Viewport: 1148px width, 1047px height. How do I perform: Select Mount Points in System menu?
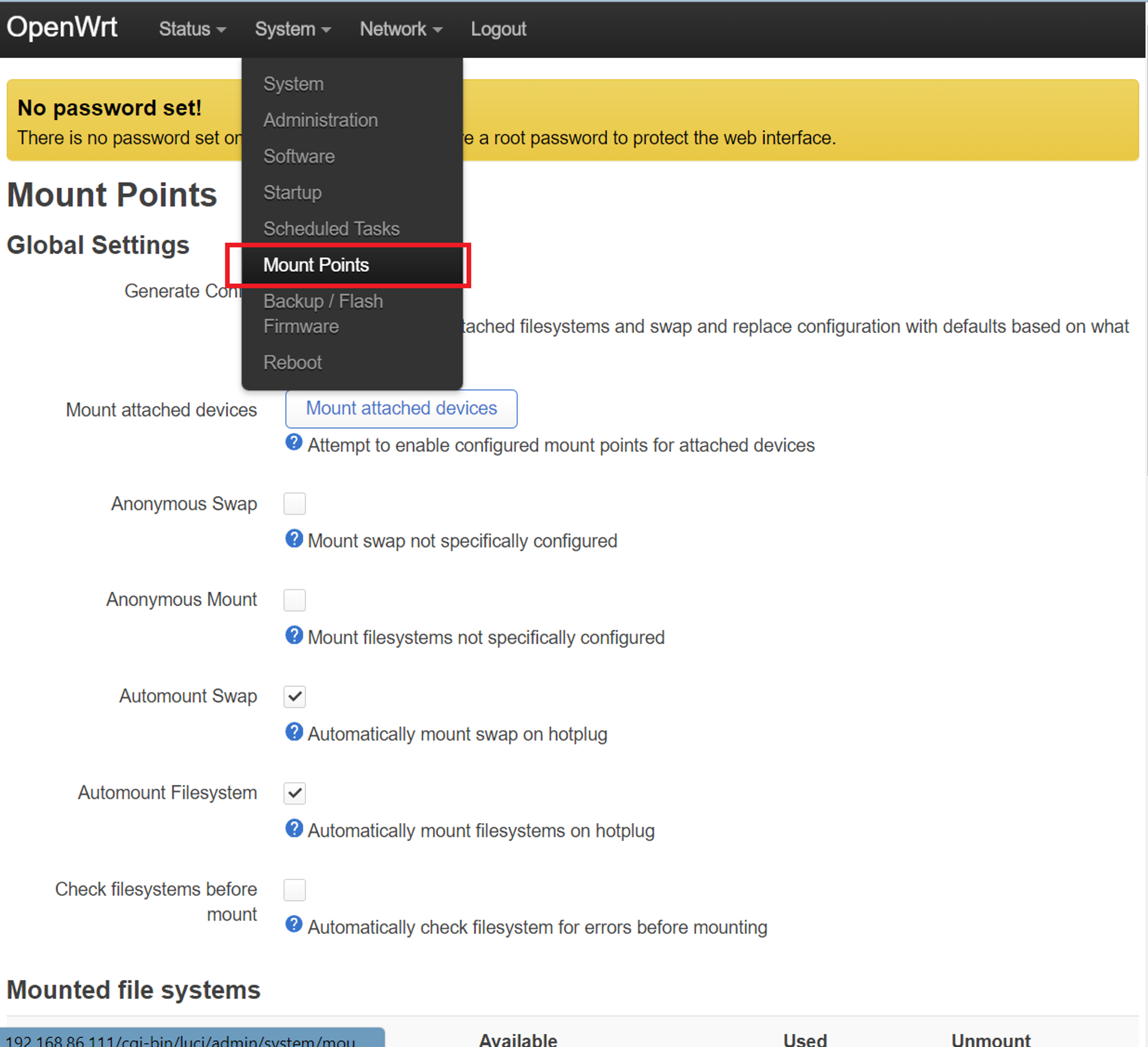click(316, 265)
